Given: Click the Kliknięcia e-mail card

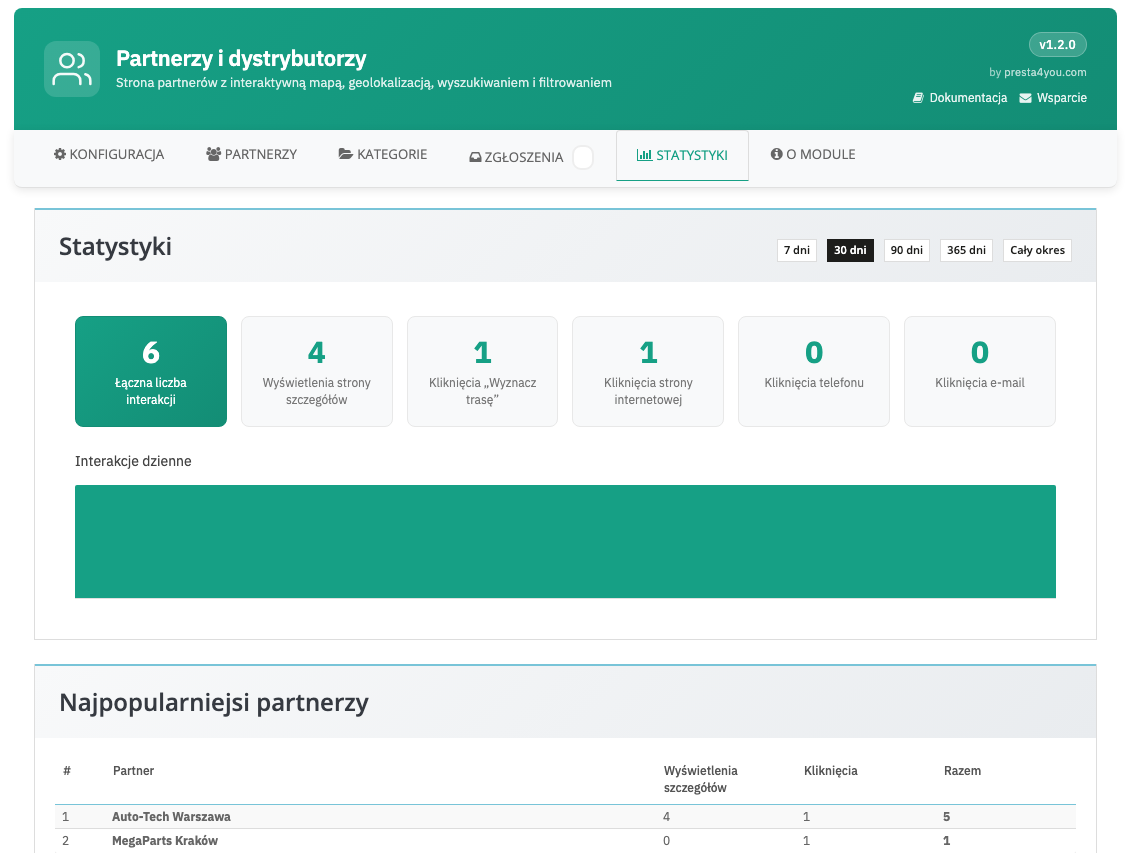Looking at the screenshot, I should pyautogui.click(x=980, y=371).
